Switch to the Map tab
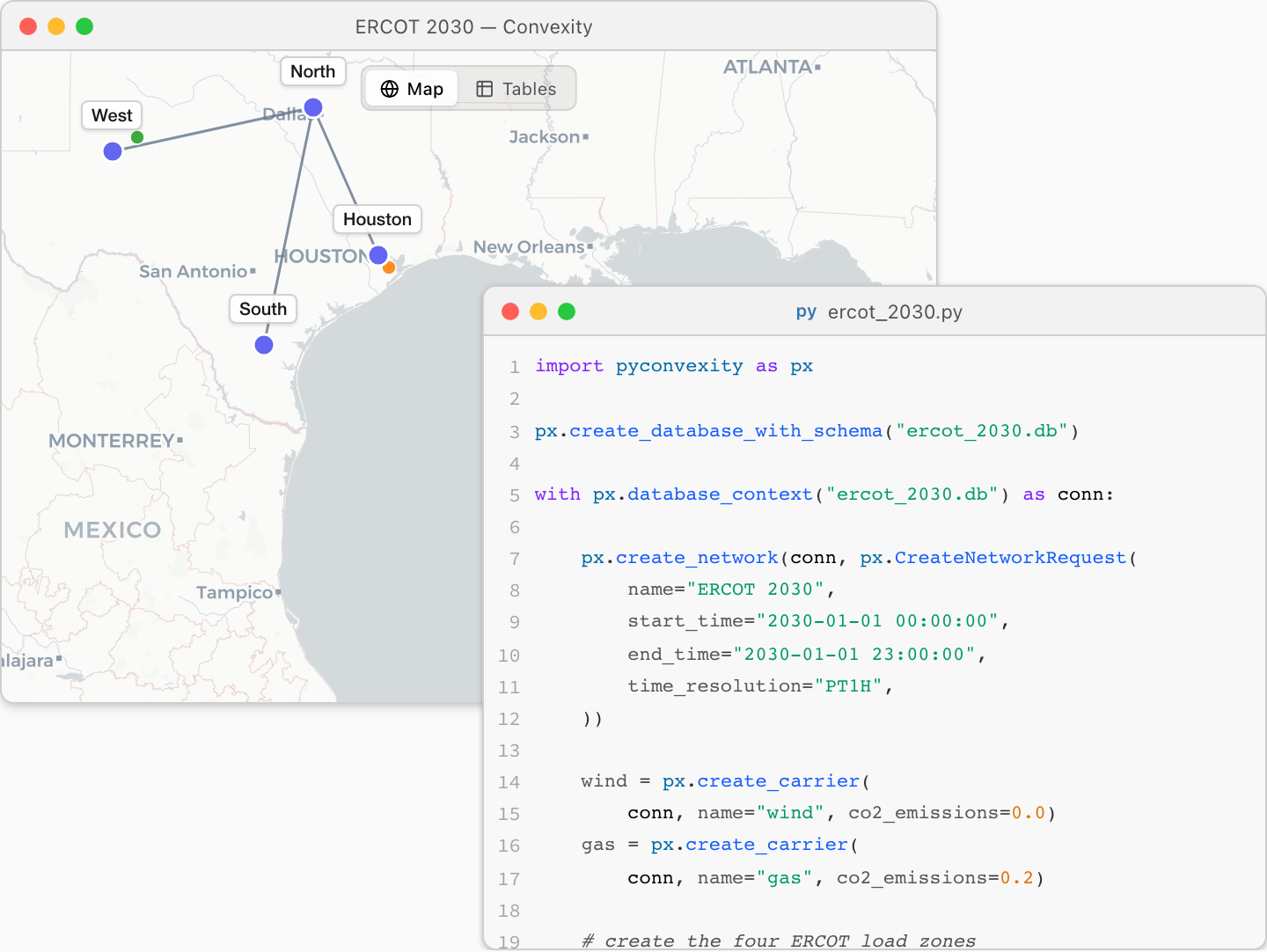This screenshot has height=952, width=1267. tap(412, 89)
